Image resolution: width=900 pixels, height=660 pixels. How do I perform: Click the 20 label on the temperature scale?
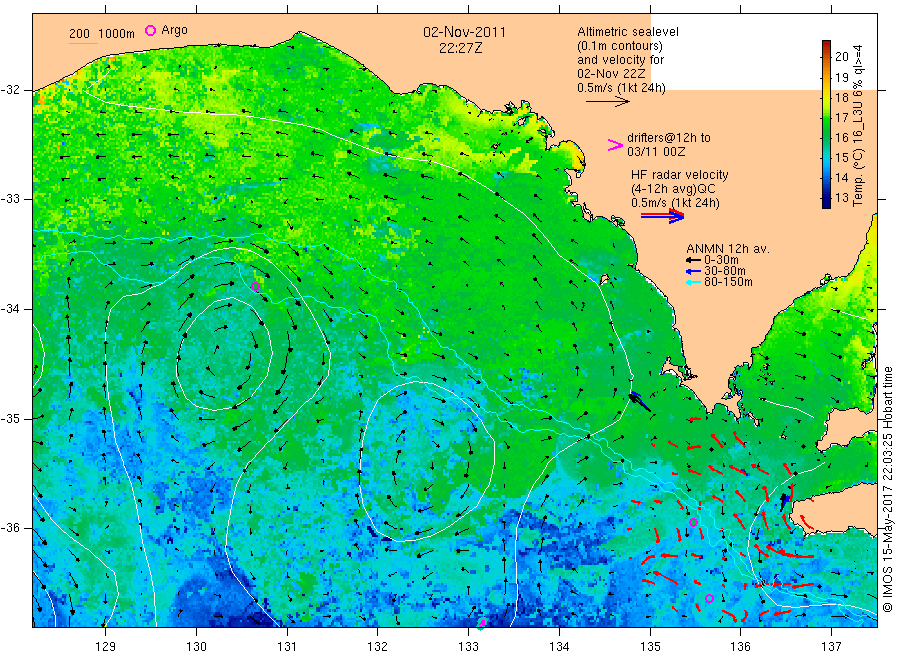(x=841, y=56)
